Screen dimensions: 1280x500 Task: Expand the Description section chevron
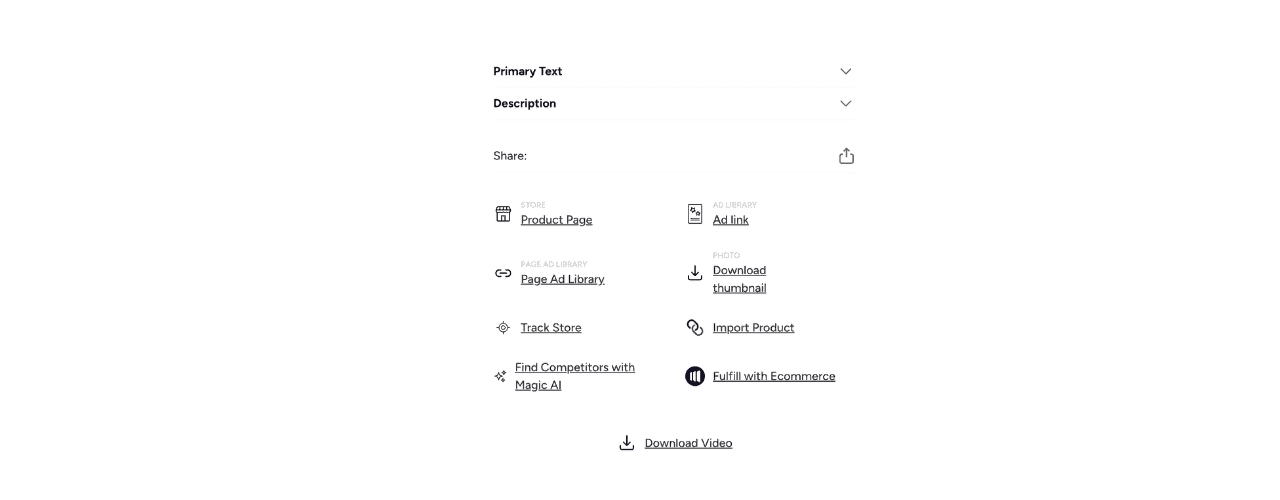[x=846, y=103]
